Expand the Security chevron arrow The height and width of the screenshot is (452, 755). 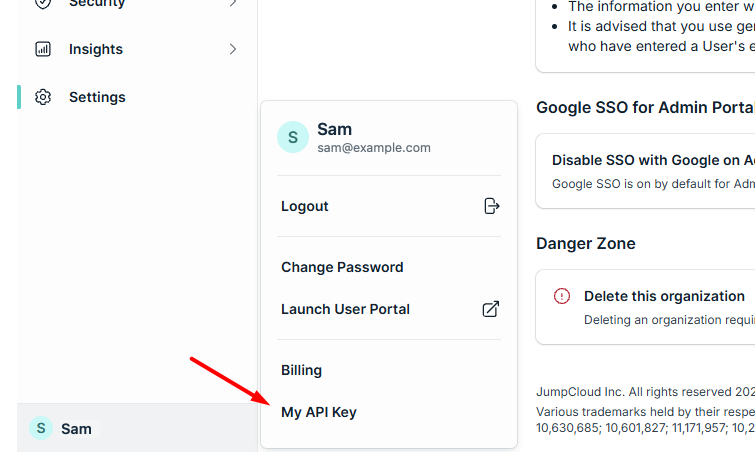pos(233,3)
